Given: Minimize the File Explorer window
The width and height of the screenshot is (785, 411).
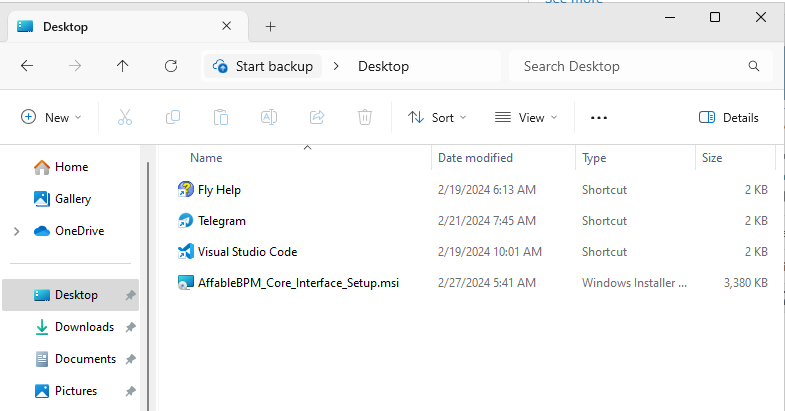Looking at the screenshot, I should point(670,17).
